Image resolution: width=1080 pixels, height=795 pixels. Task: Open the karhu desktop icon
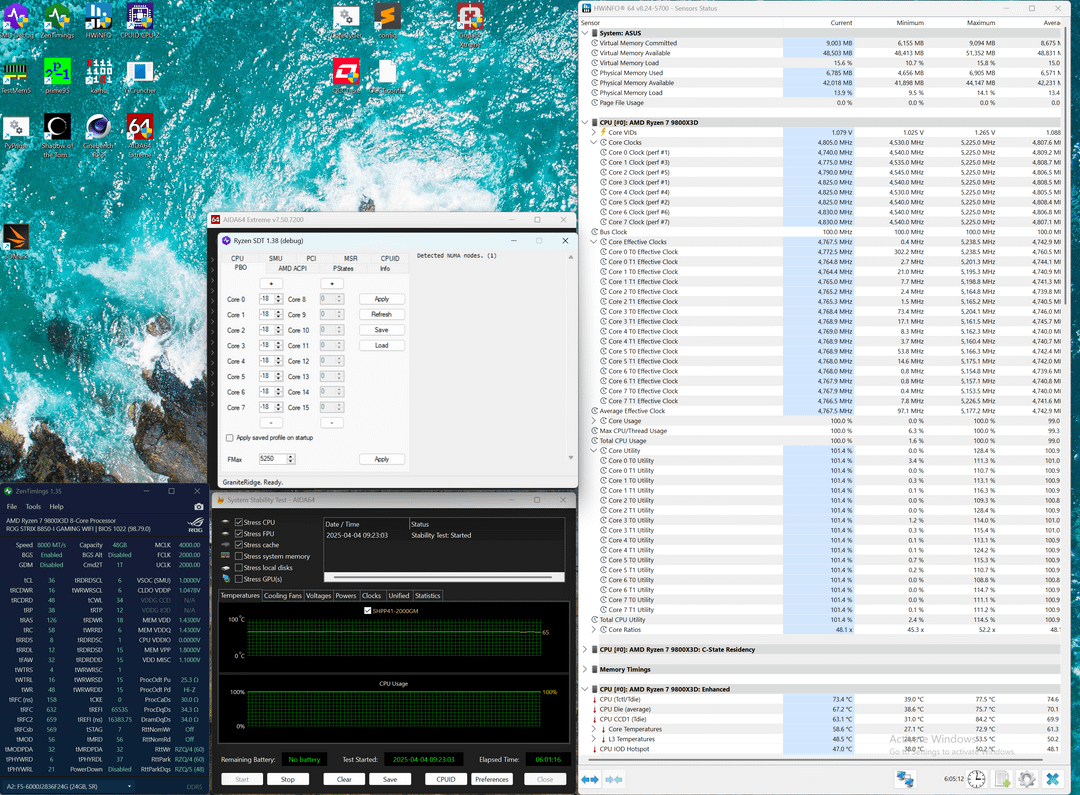point(98,76)
